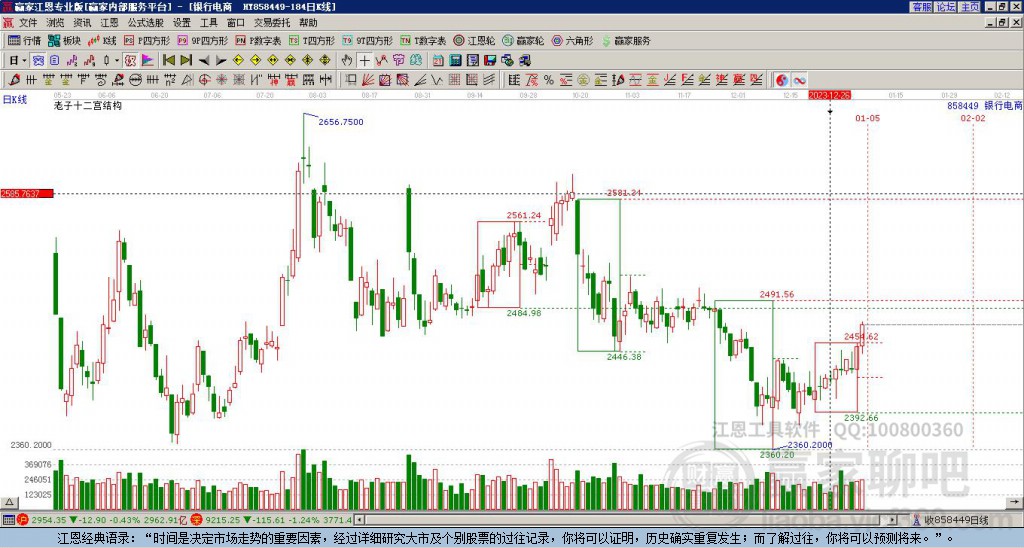Open the 主页 homepage link
1024x548 pixels.
point(970,7)
